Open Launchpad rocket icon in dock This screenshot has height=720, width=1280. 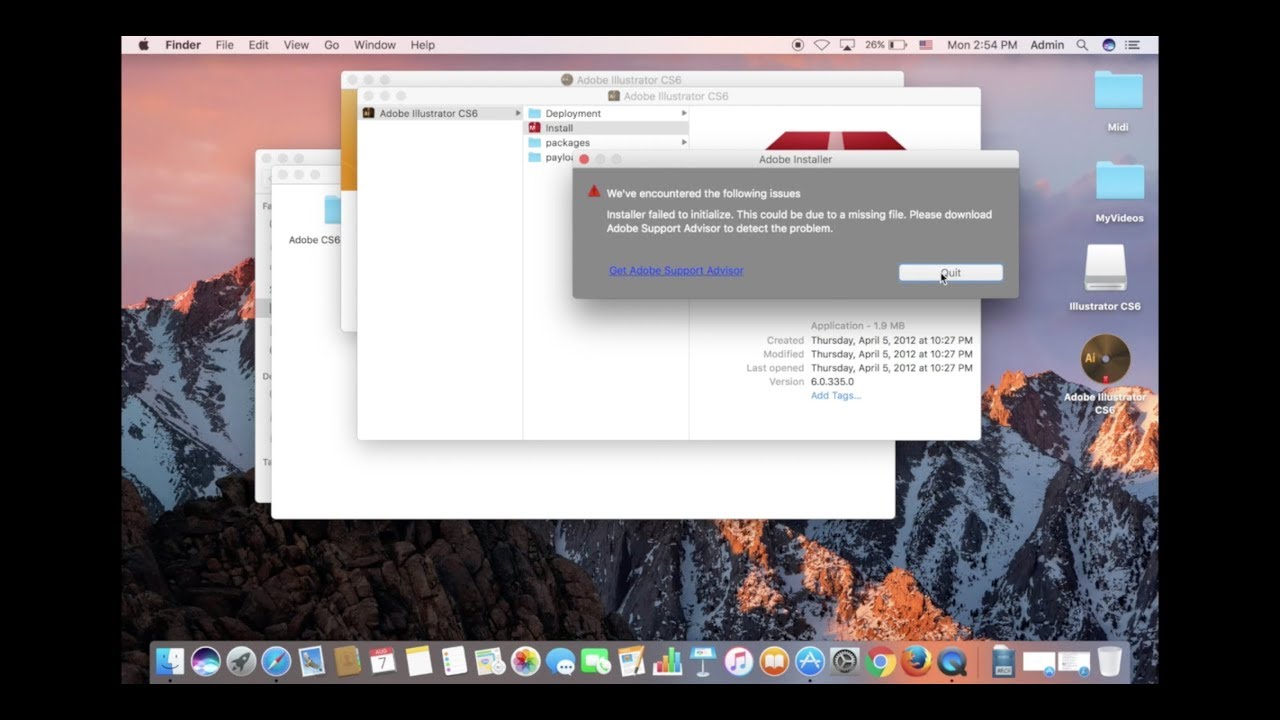(241, 661)
